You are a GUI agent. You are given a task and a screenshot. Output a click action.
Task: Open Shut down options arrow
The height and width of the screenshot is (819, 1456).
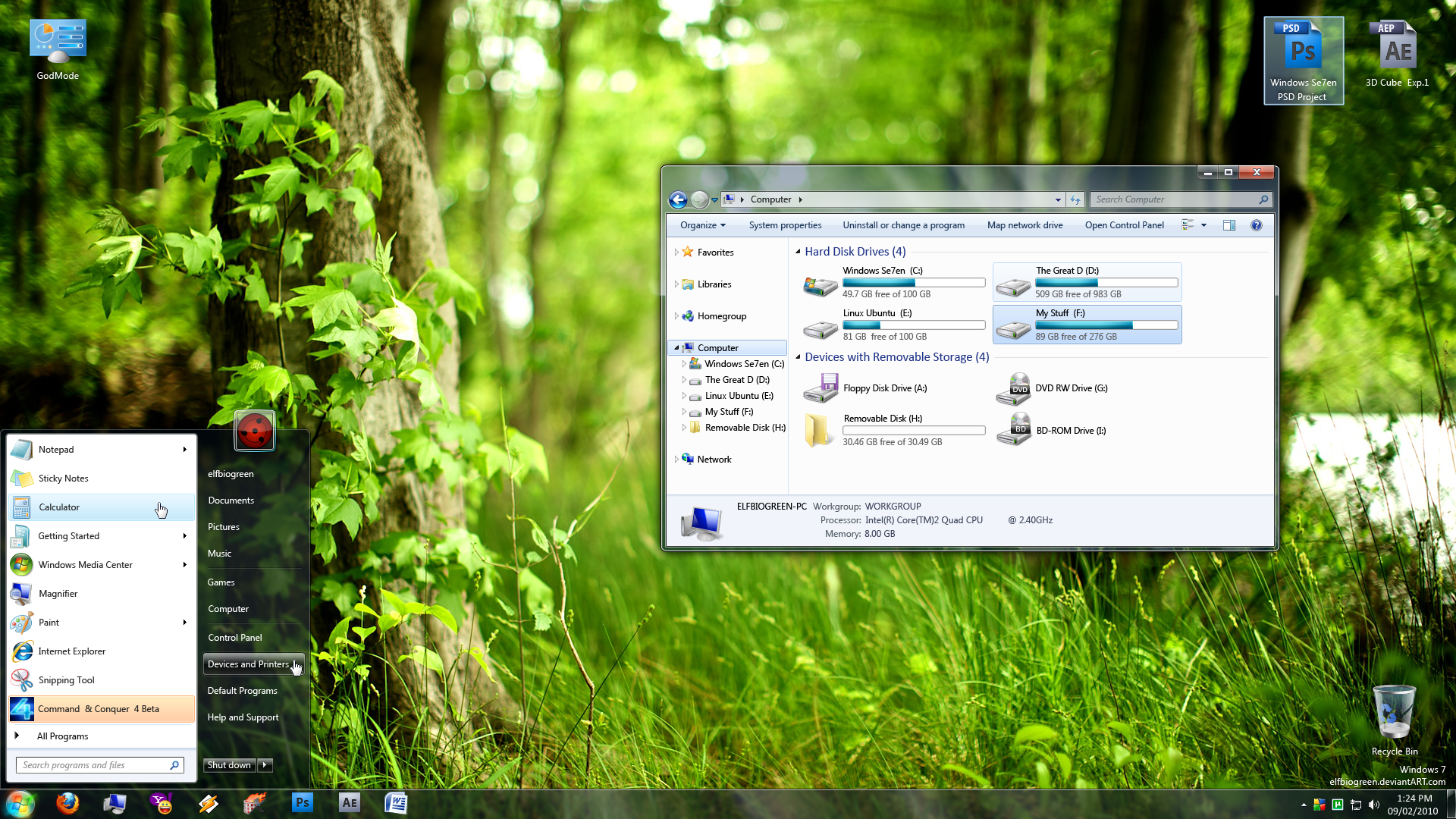tap(265, 765)
